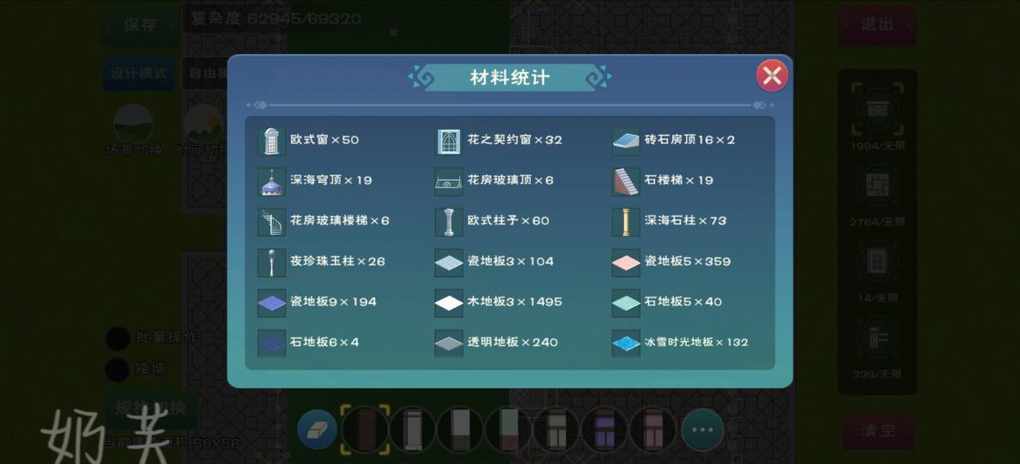Click the 夜珍珠玉柱 pillar icon
Image resolution: width=1020 pixels, height=464 pixels.
(x=271, y=262)
